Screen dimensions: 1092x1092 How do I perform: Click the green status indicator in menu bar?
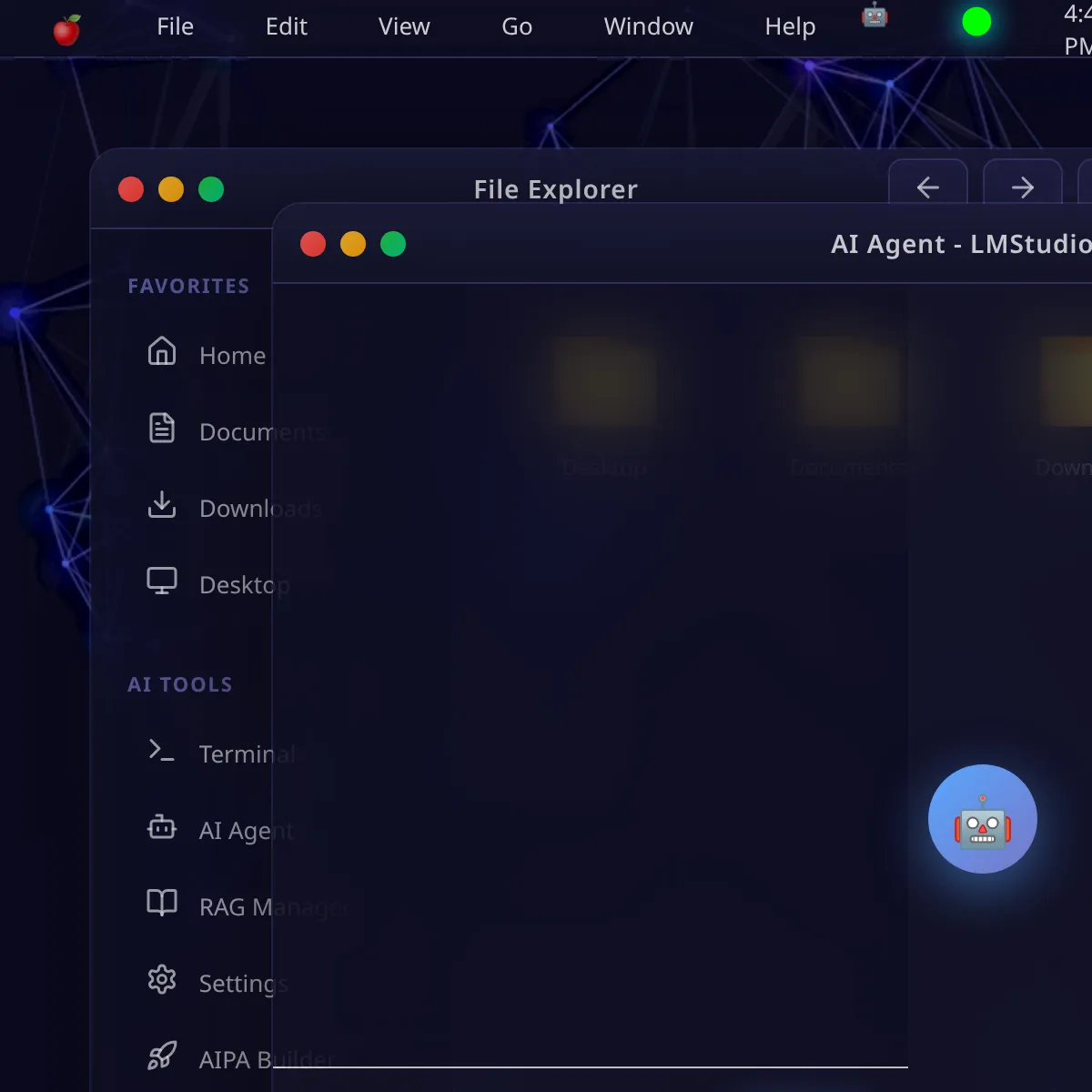point(976,22)
